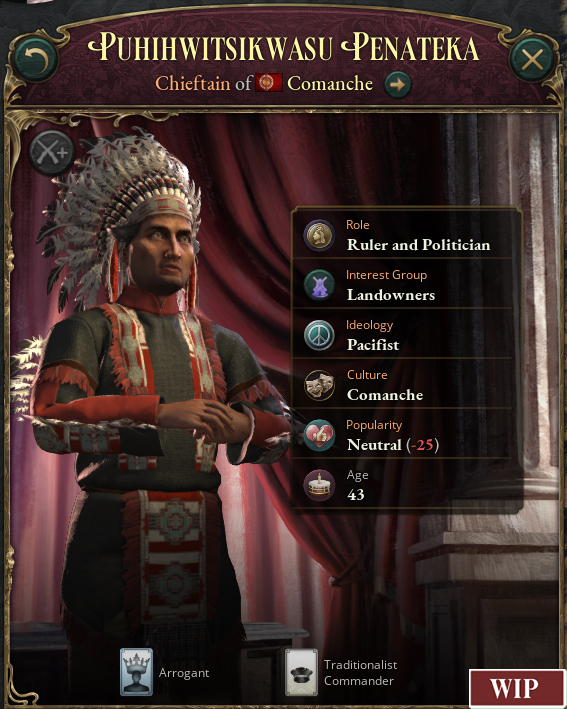
Task: Click the crossed rifles recruit commander icon
Action: pos(52,153)
